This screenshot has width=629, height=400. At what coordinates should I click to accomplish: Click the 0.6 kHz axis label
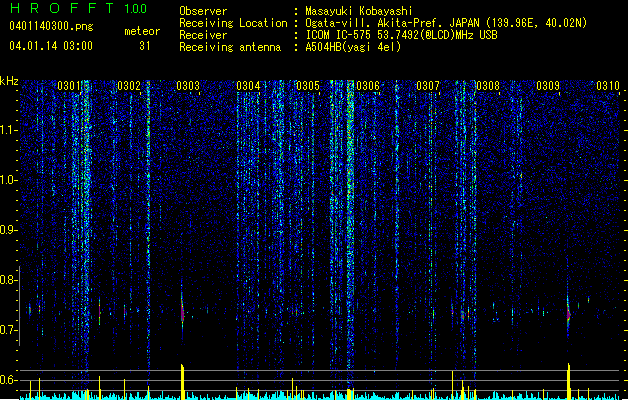(x=9, y=380)
